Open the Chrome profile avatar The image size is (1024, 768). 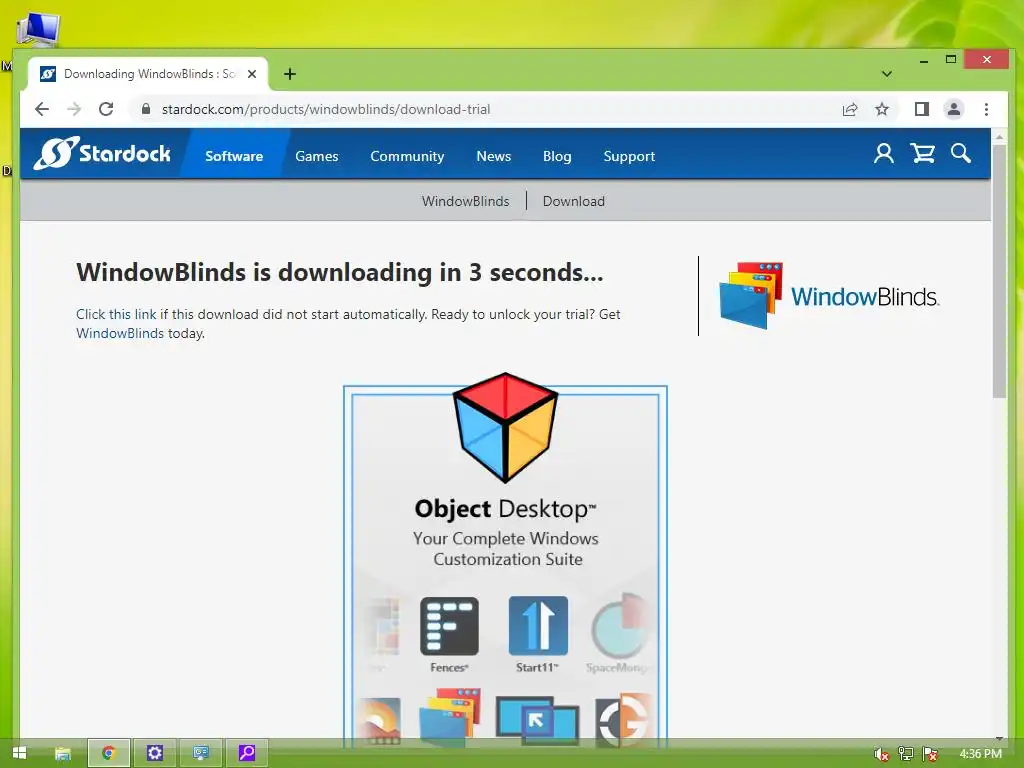[953, 109]
